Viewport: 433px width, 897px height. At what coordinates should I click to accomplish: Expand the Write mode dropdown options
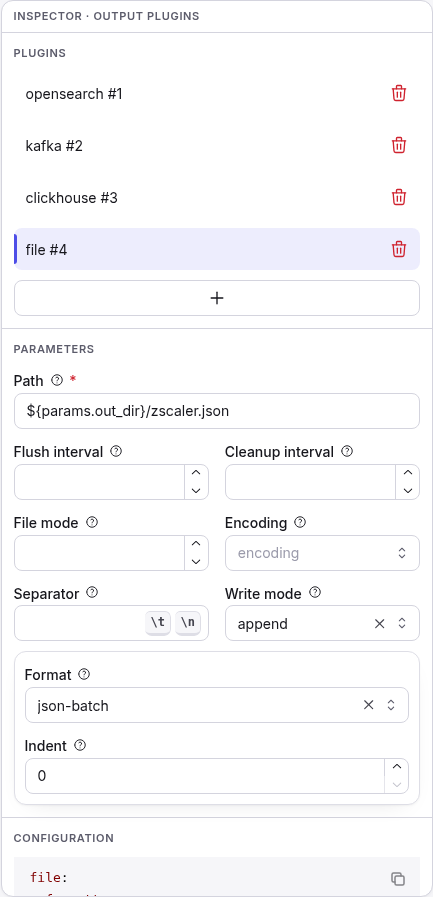(x=402, y=624)
